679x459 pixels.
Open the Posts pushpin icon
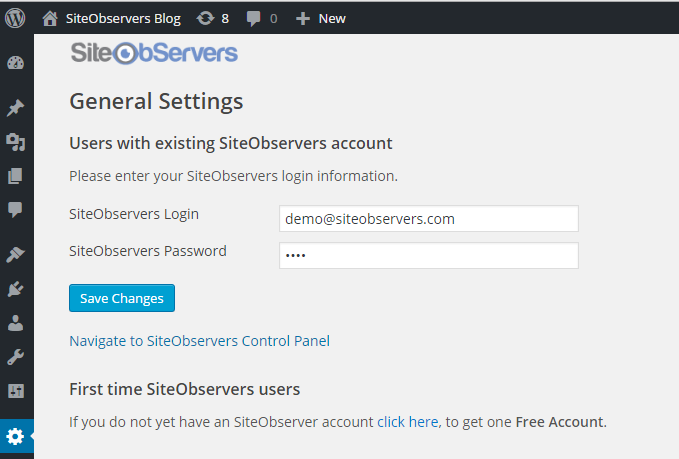tap(16, 108)
